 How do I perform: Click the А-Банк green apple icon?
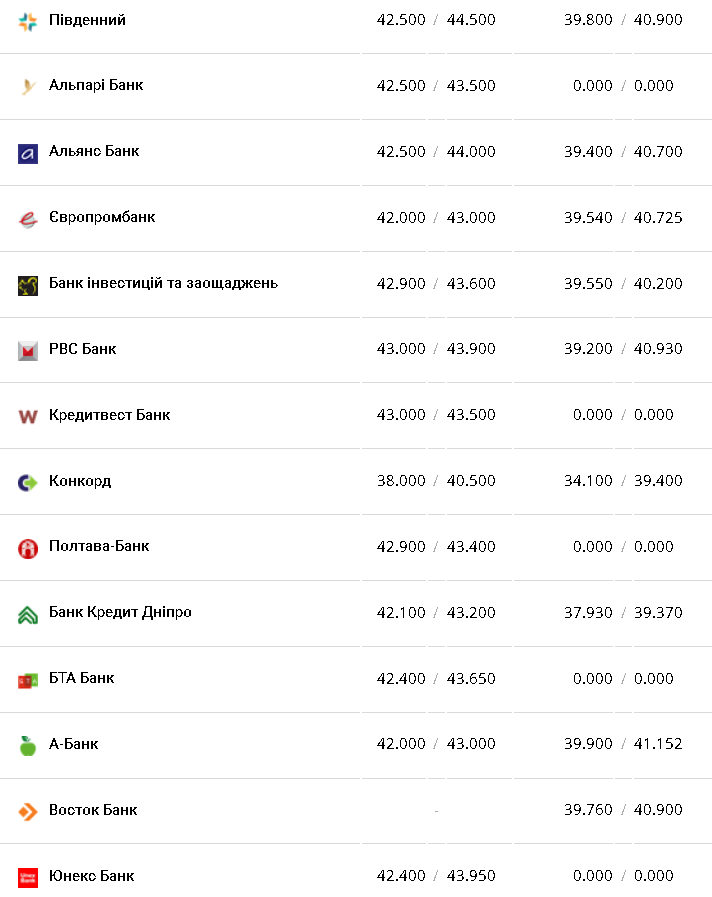(28, 745)
